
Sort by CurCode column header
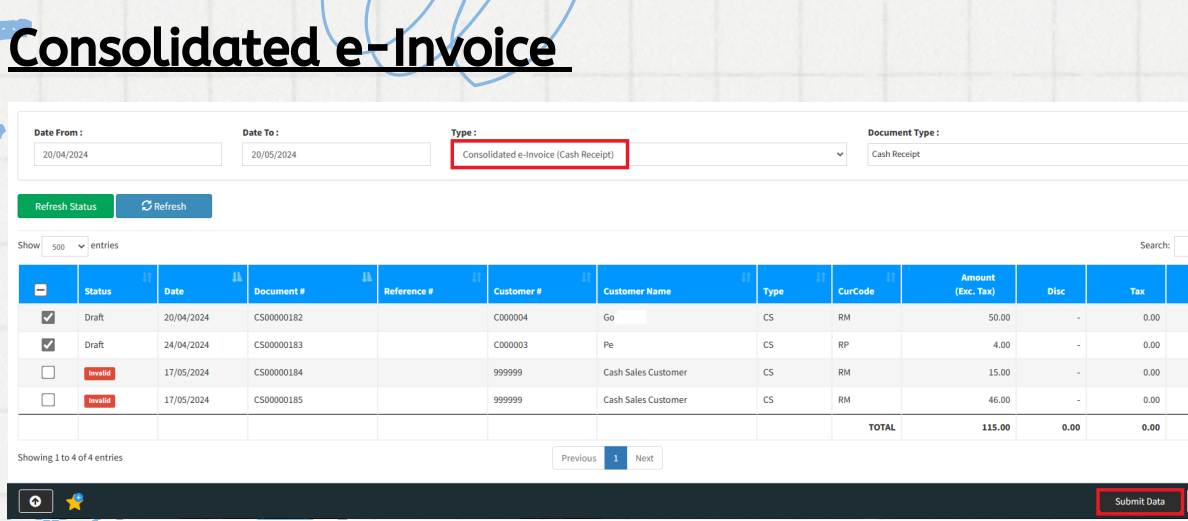[866, 285]
